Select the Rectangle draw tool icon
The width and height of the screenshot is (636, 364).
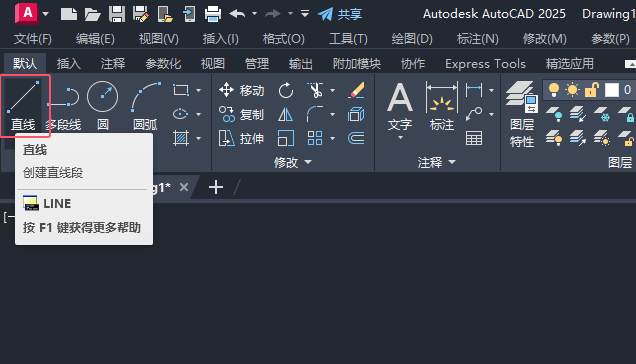point(180,90)
